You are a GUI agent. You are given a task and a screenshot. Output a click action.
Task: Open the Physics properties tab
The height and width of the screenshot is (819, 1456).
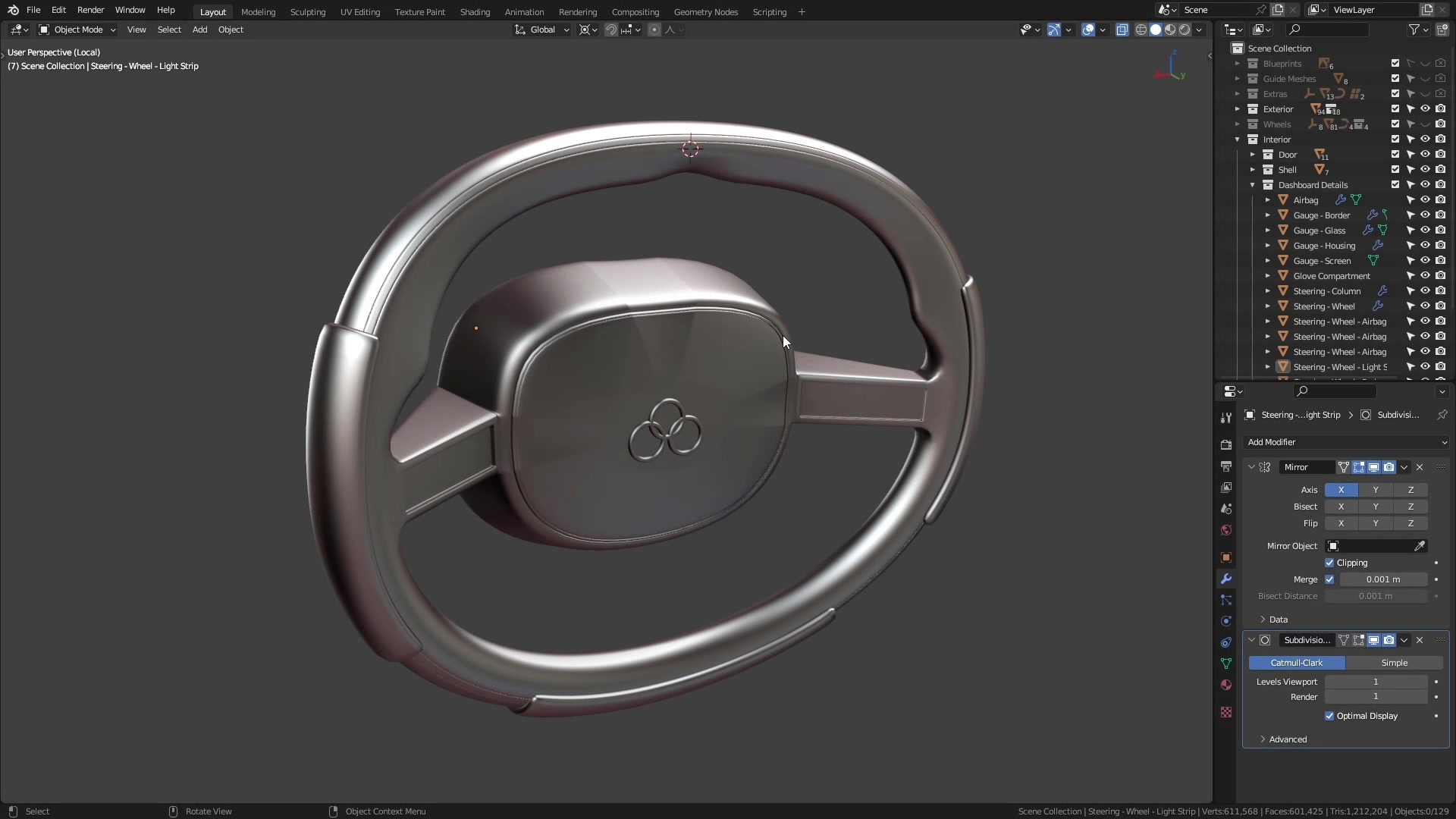1226,621
